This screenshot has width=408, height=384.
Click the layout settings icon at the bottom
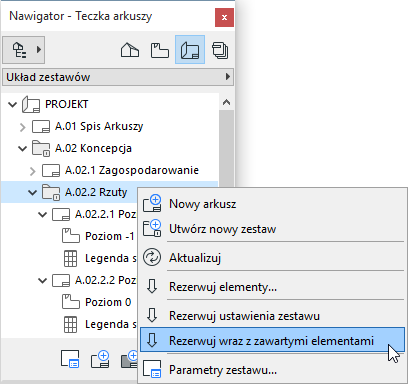70,359
